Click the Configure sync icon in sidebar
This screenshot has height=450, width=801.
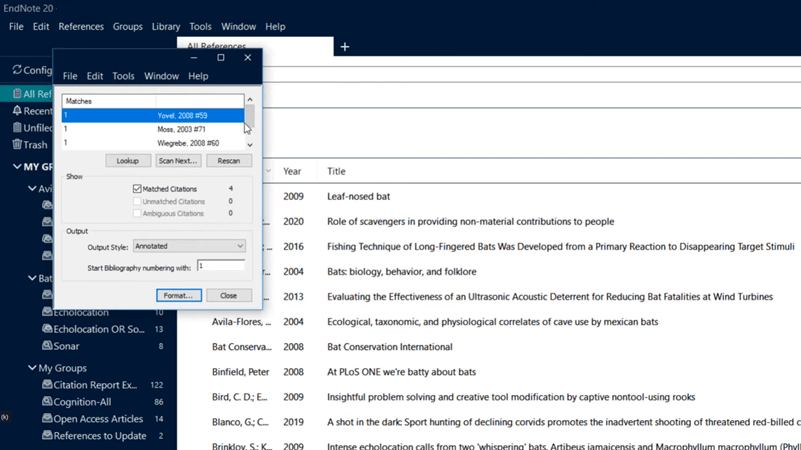pos(17,69)
